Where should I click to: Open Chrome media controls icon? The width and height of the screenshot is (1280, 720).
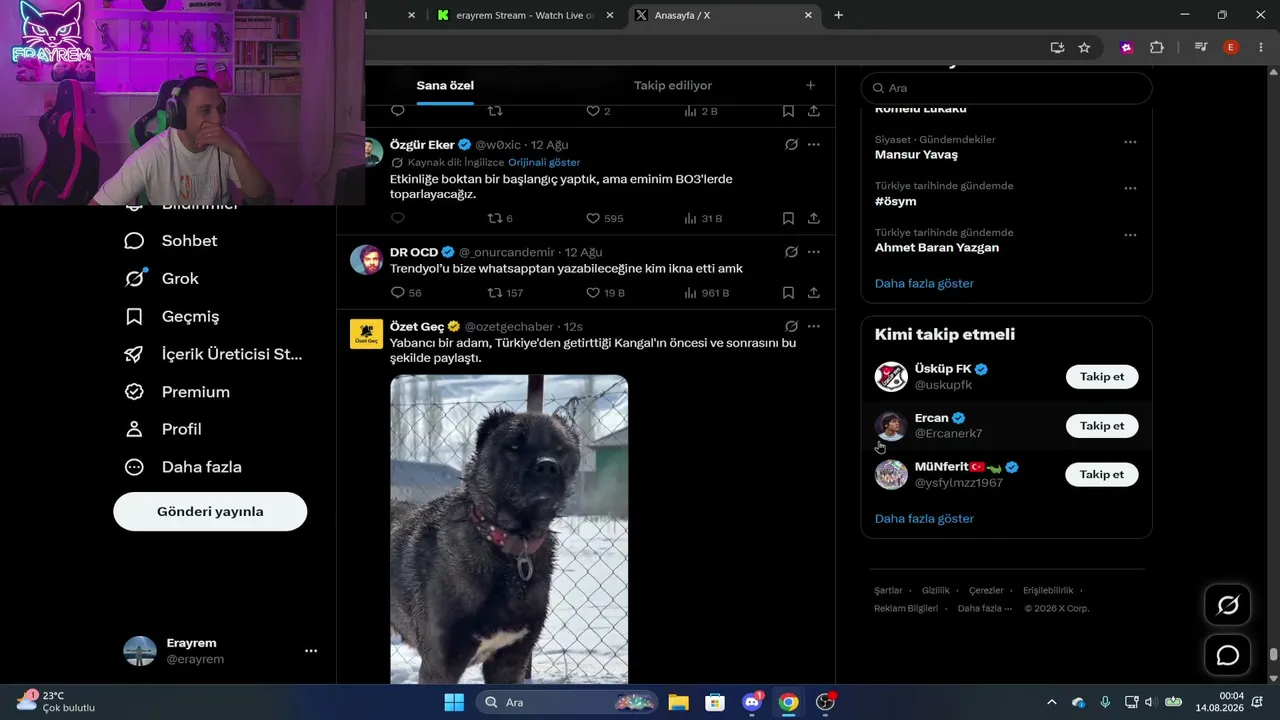[x=1201, y=47]
